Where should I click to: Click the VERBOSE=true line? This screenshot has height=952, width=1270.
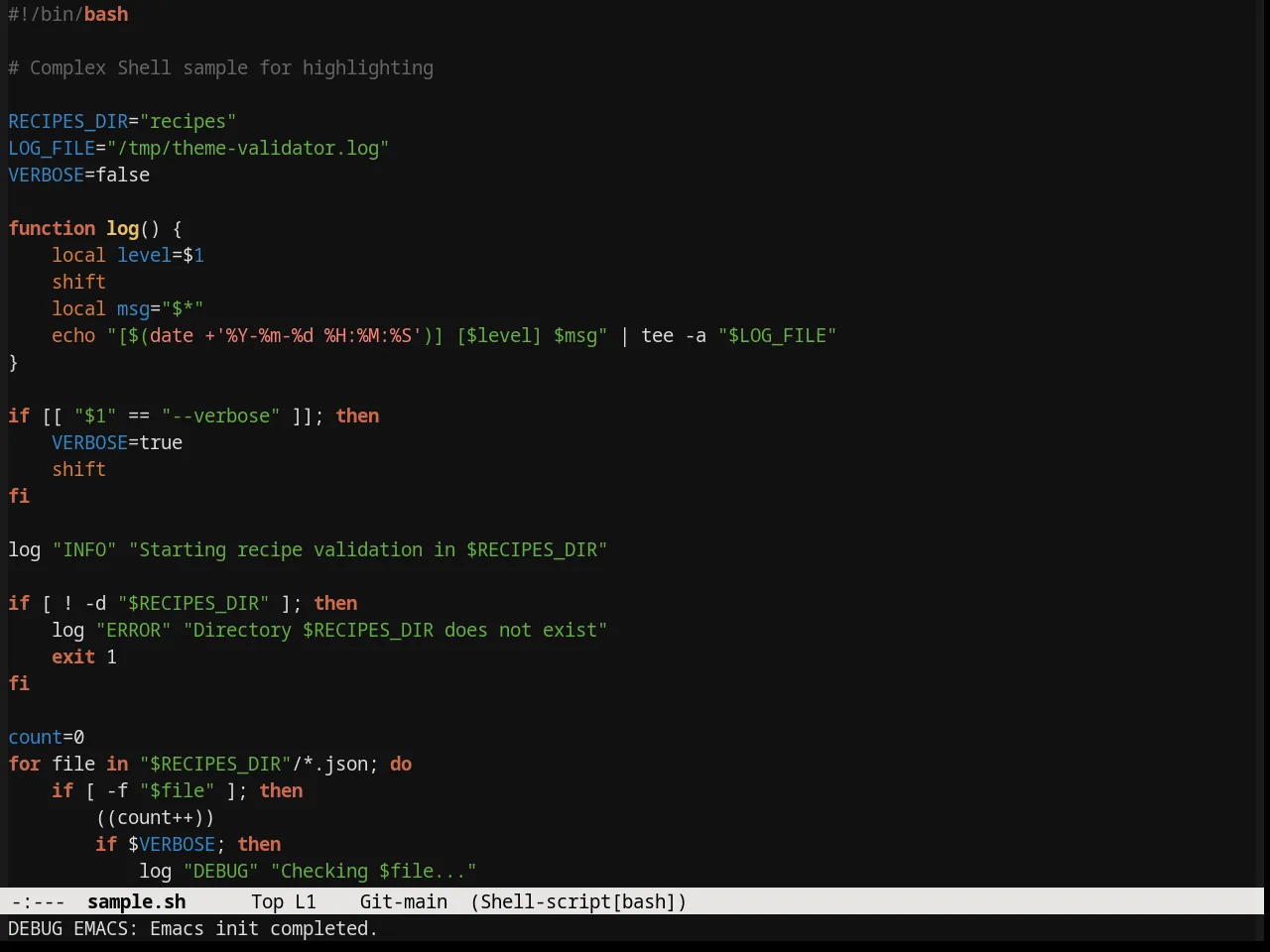point(117,442)
